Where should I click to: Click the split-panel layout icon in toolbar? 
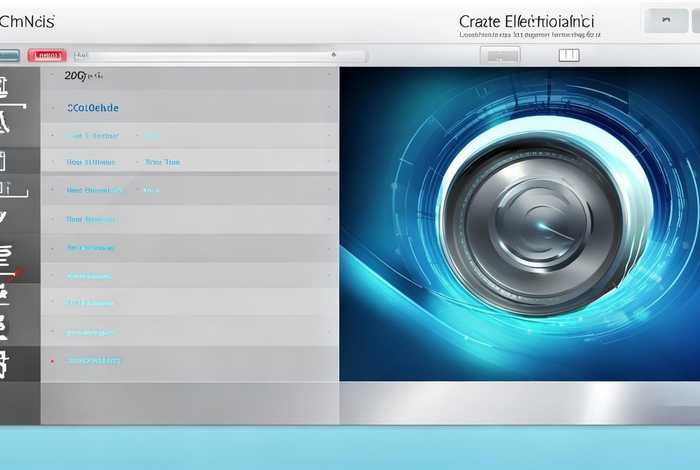(568, 56)
